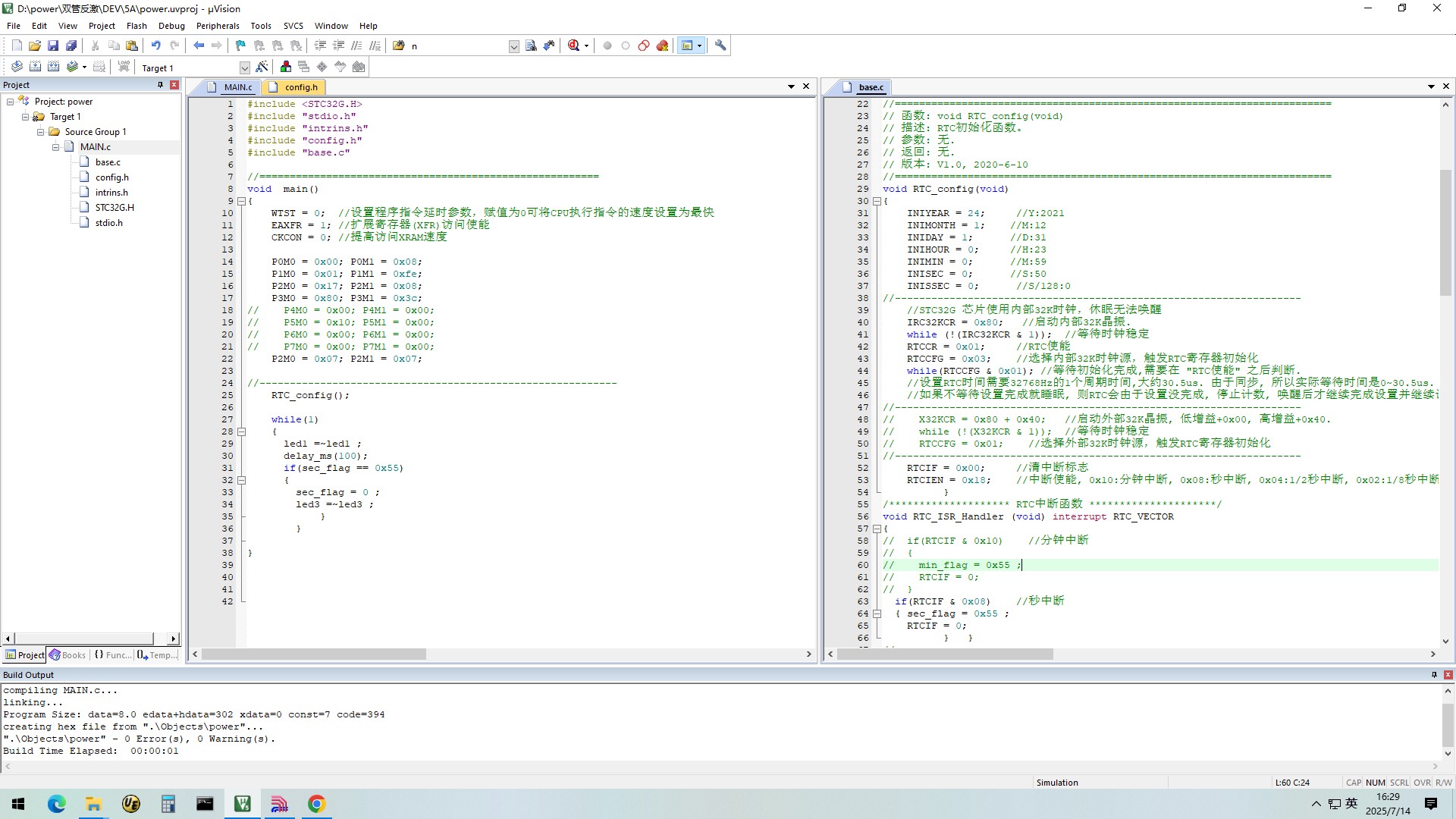Open the Debug menu

(171, 25)
